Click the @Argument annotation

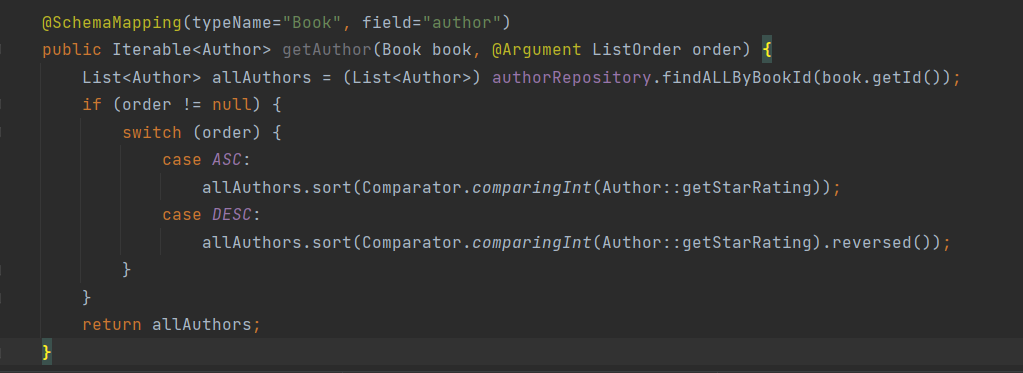coord(537,50)
